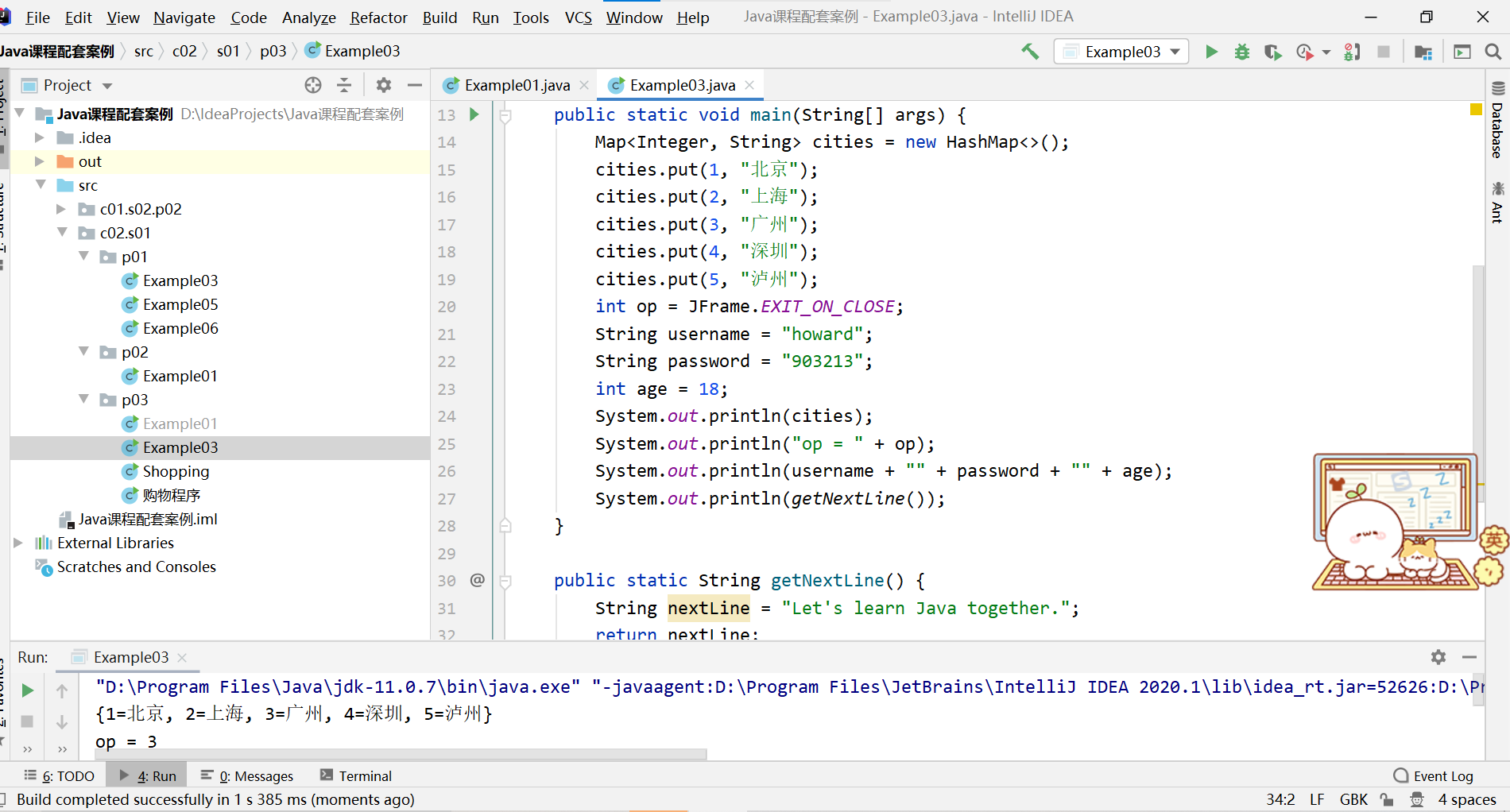1510x812 pixels.
Task: Click the down-the-stack-trace arrow in the Run panel
Action: pyautogui.click(x=62, y=721)
